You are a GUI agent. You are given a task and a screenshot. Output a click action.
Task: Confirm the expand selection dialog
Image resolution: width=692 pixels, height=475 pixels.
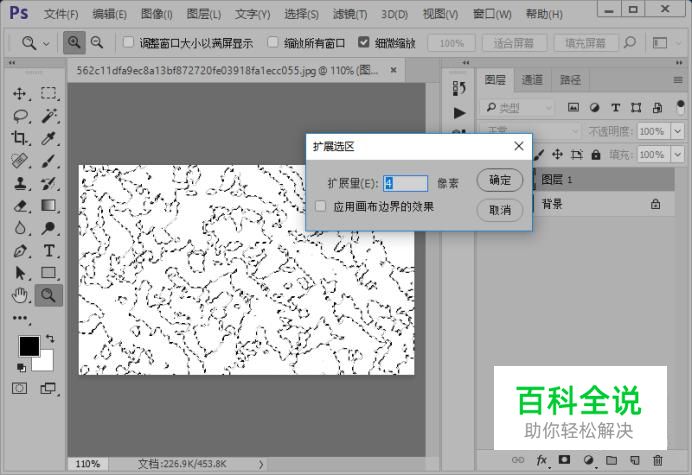(x=500, y=180)
